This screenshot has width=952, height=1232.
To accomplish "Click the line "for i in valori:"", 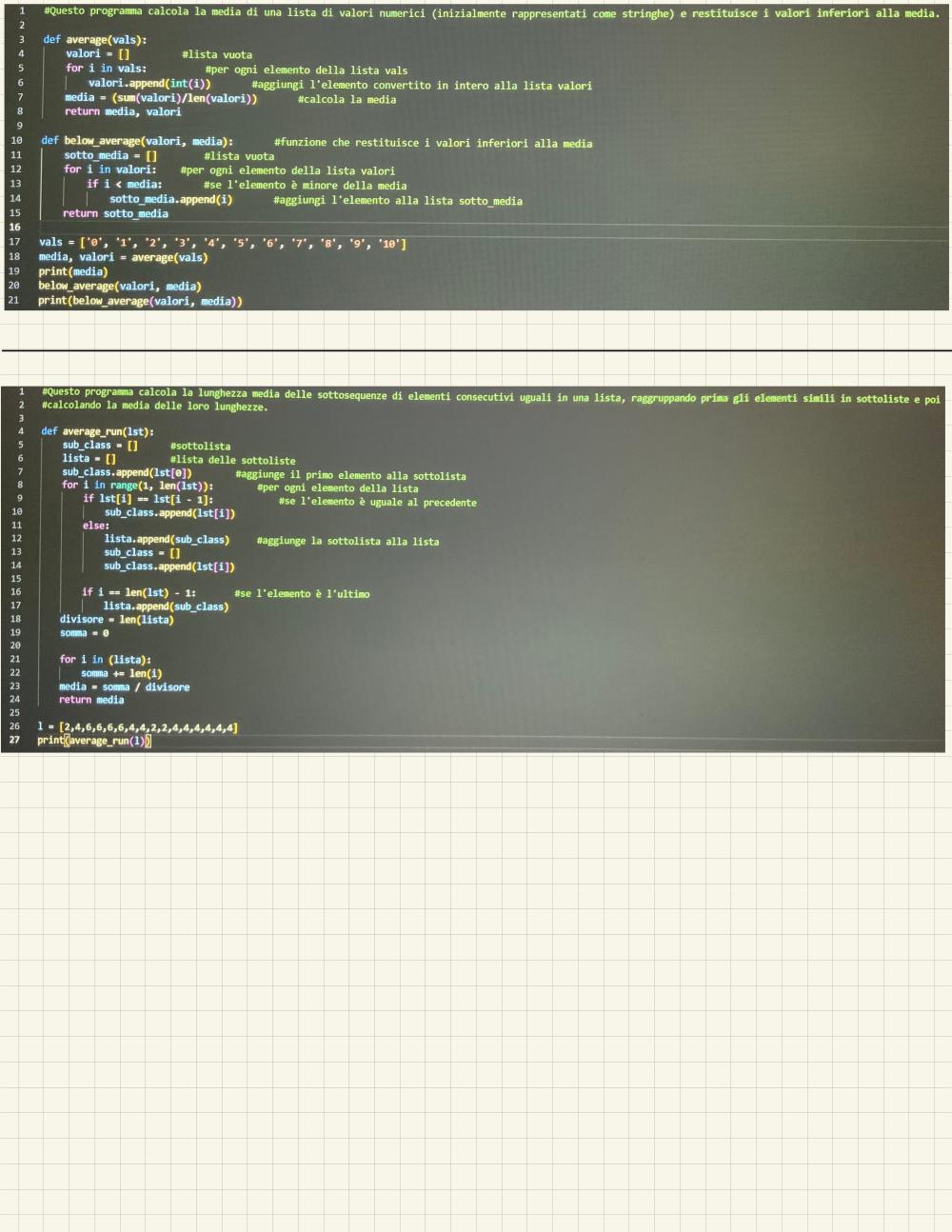I will coord(110,169).
